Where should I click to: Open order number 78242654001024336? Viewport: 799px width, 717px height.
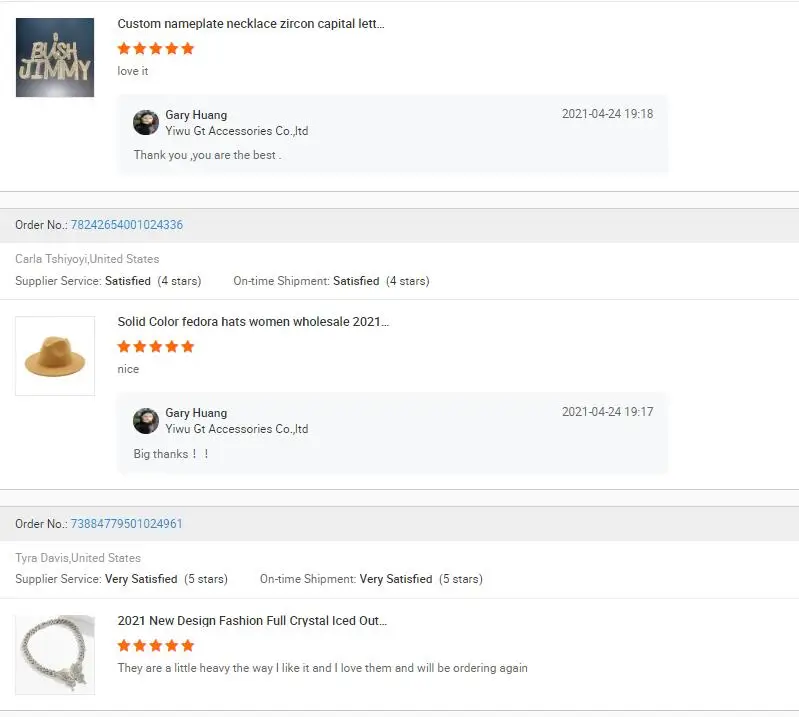tap(126, 225)
